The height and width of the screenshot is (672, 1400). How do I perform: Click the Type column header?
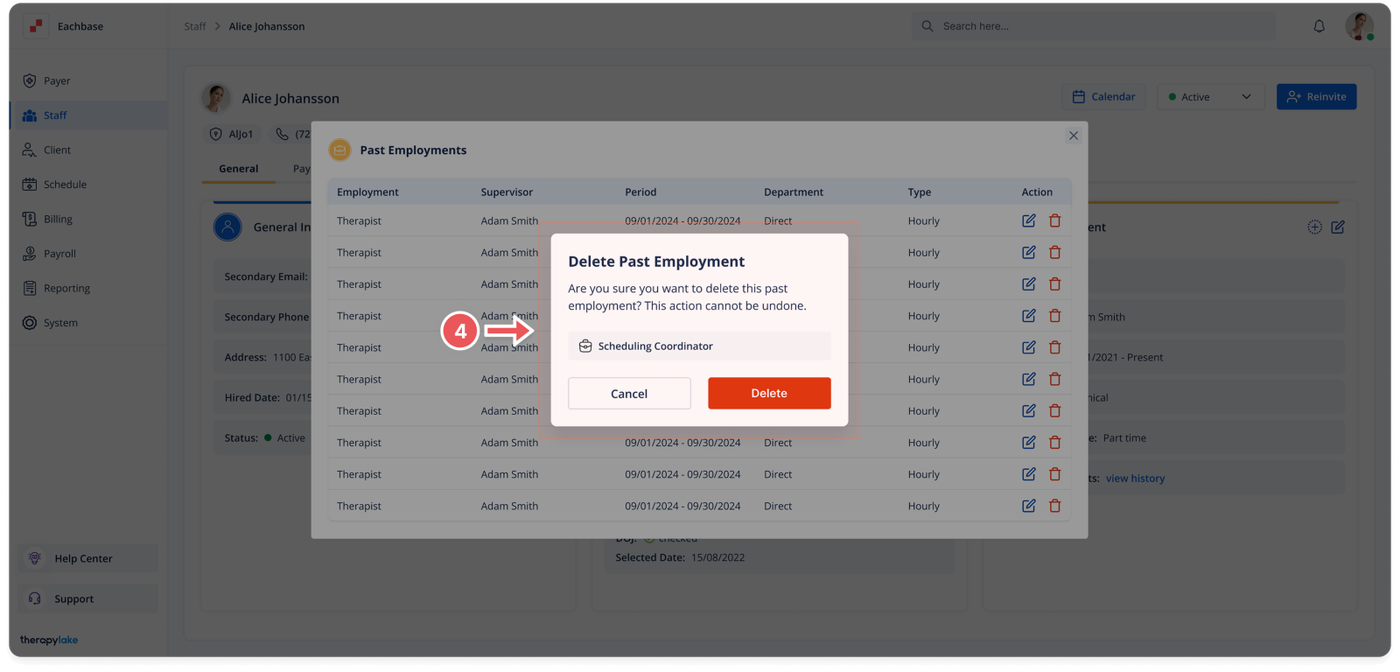pyautogui.click(x=919, y=192)
